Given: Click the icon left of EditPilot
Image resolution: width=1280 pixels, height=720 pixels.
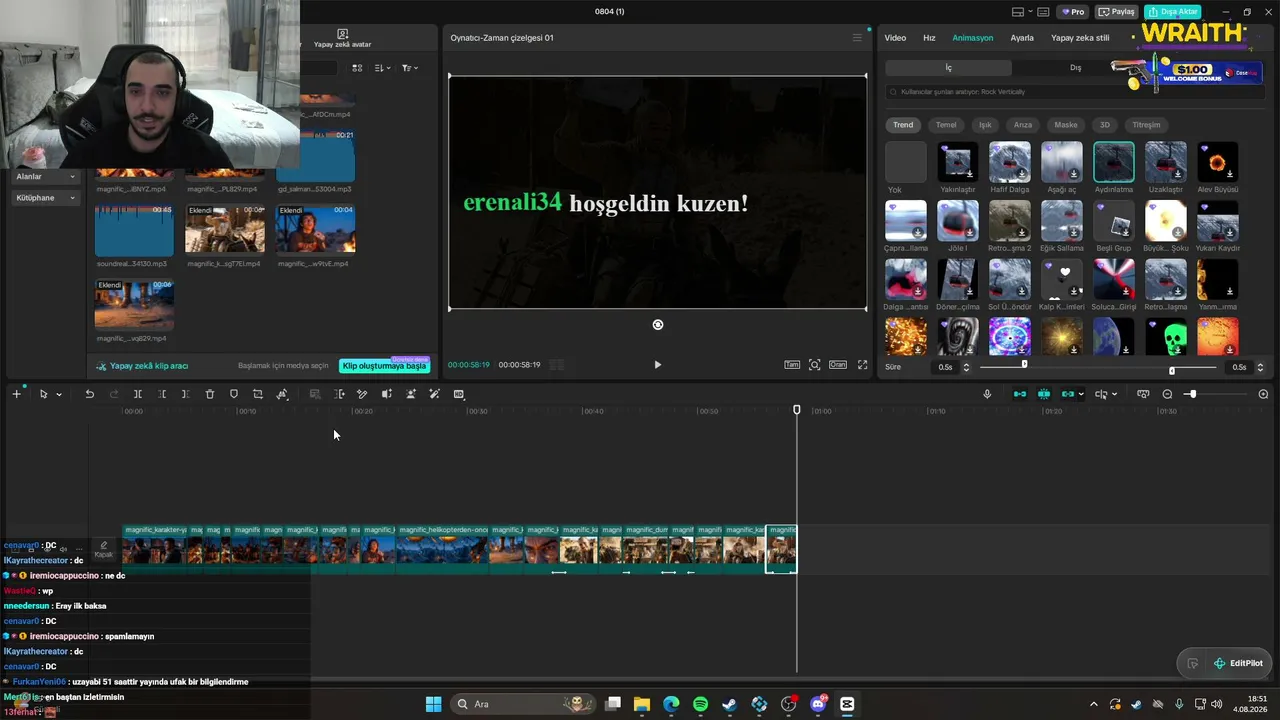Looking at the screenshot, I should 1192,663.
